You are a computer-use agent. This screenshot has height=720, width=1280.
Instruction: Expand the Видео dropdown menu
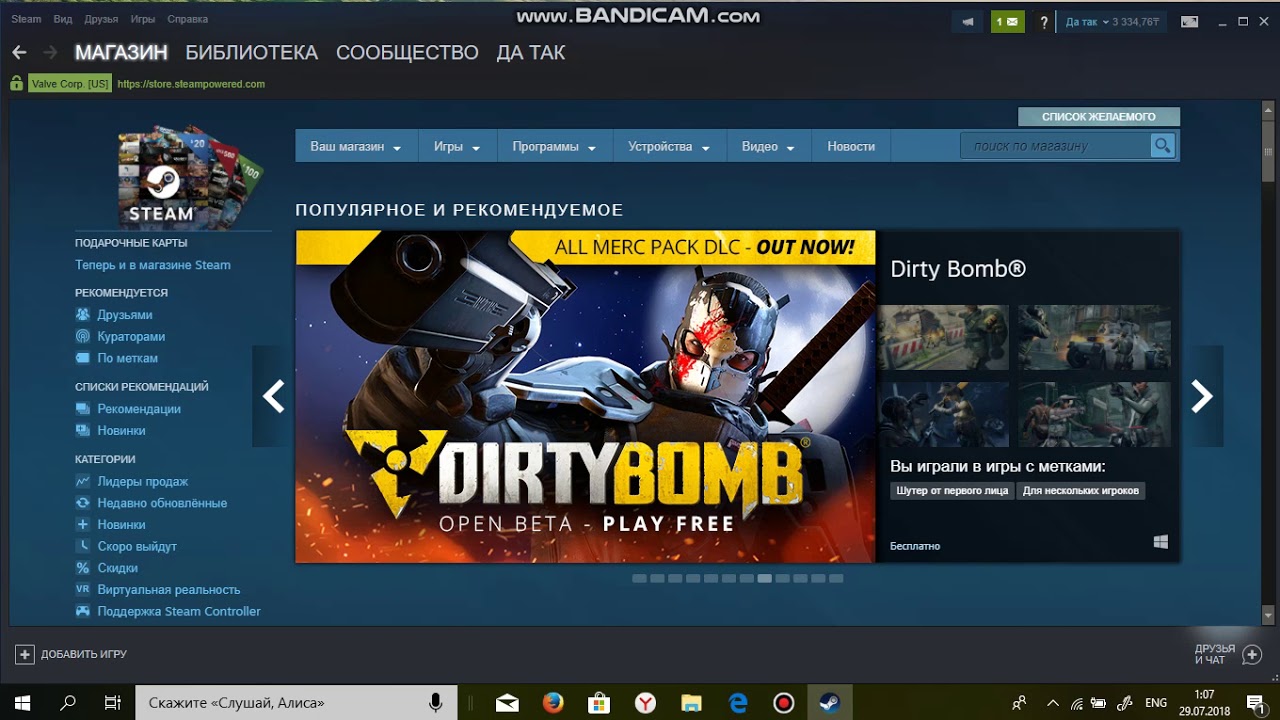coord(768,146)
